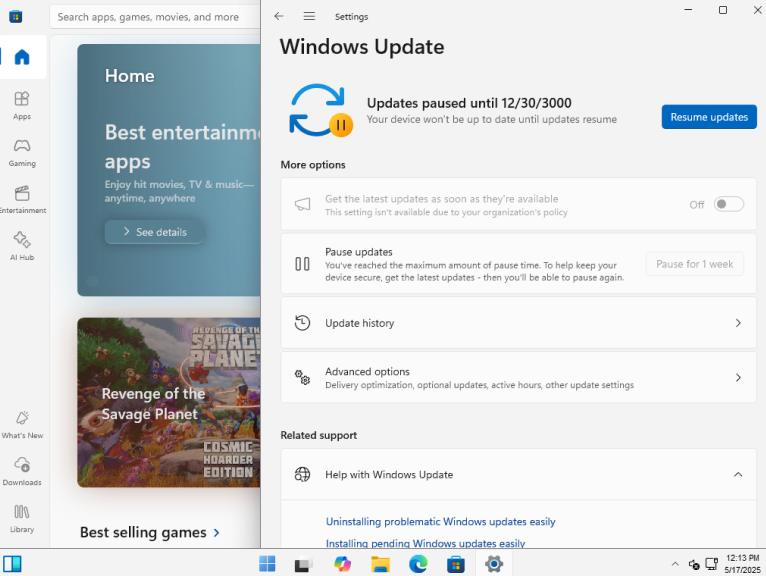The width and height of the screenshot is (766, 576).
Task: Open Advanced options chevron
Action: coord(738,377)
